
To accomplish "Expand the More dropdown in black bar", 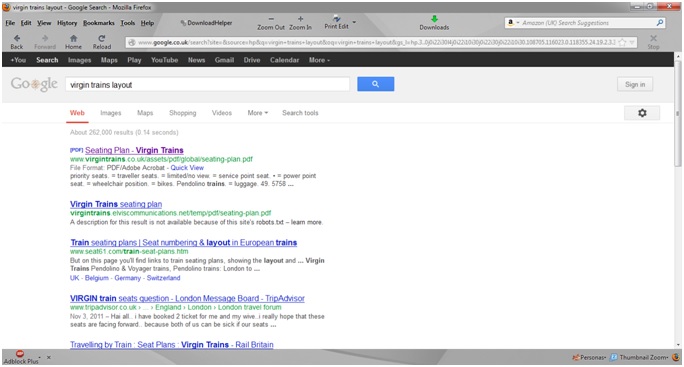I will (x=319, y=60).
